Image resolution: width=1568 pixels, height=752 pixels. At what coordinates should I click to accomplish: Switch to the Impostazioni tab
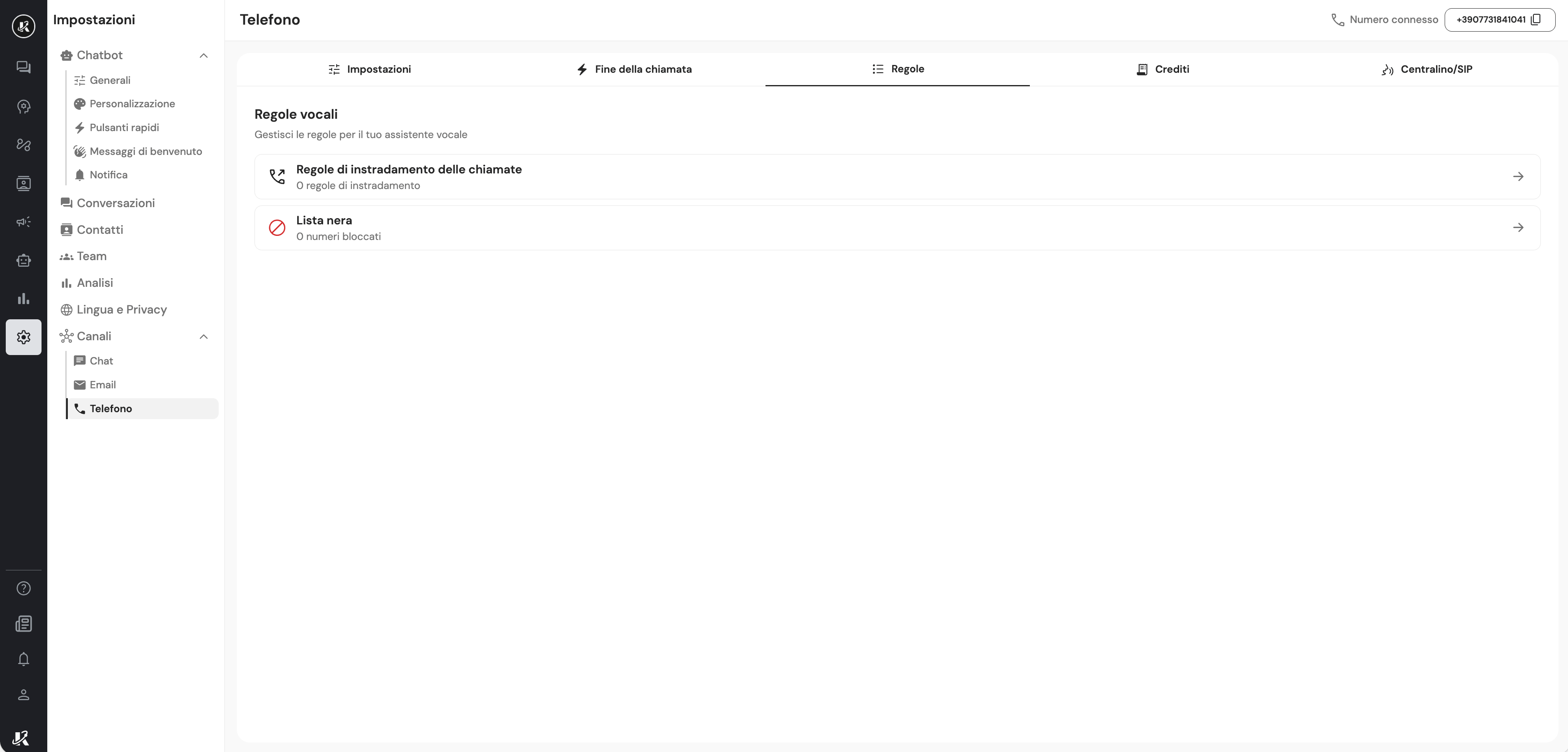[x=369, y=69]
